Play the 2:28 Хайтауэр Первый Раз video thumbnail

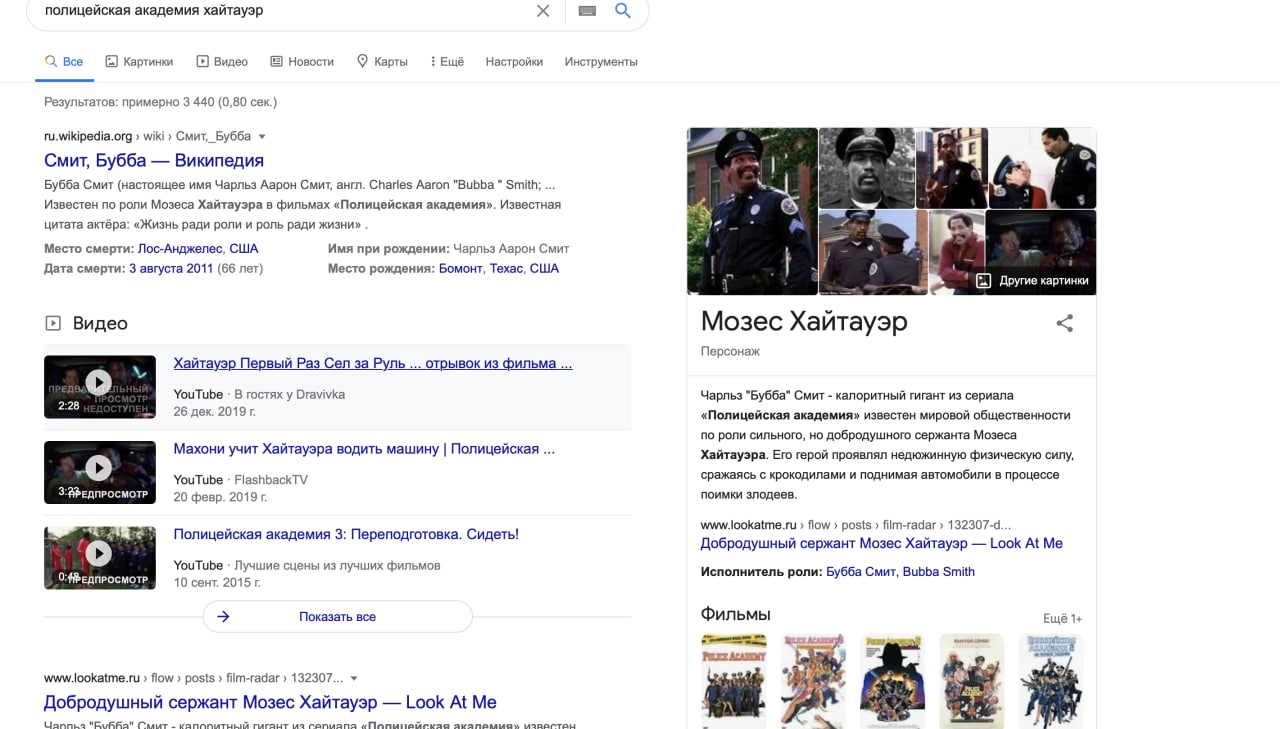tap(100, 387)
